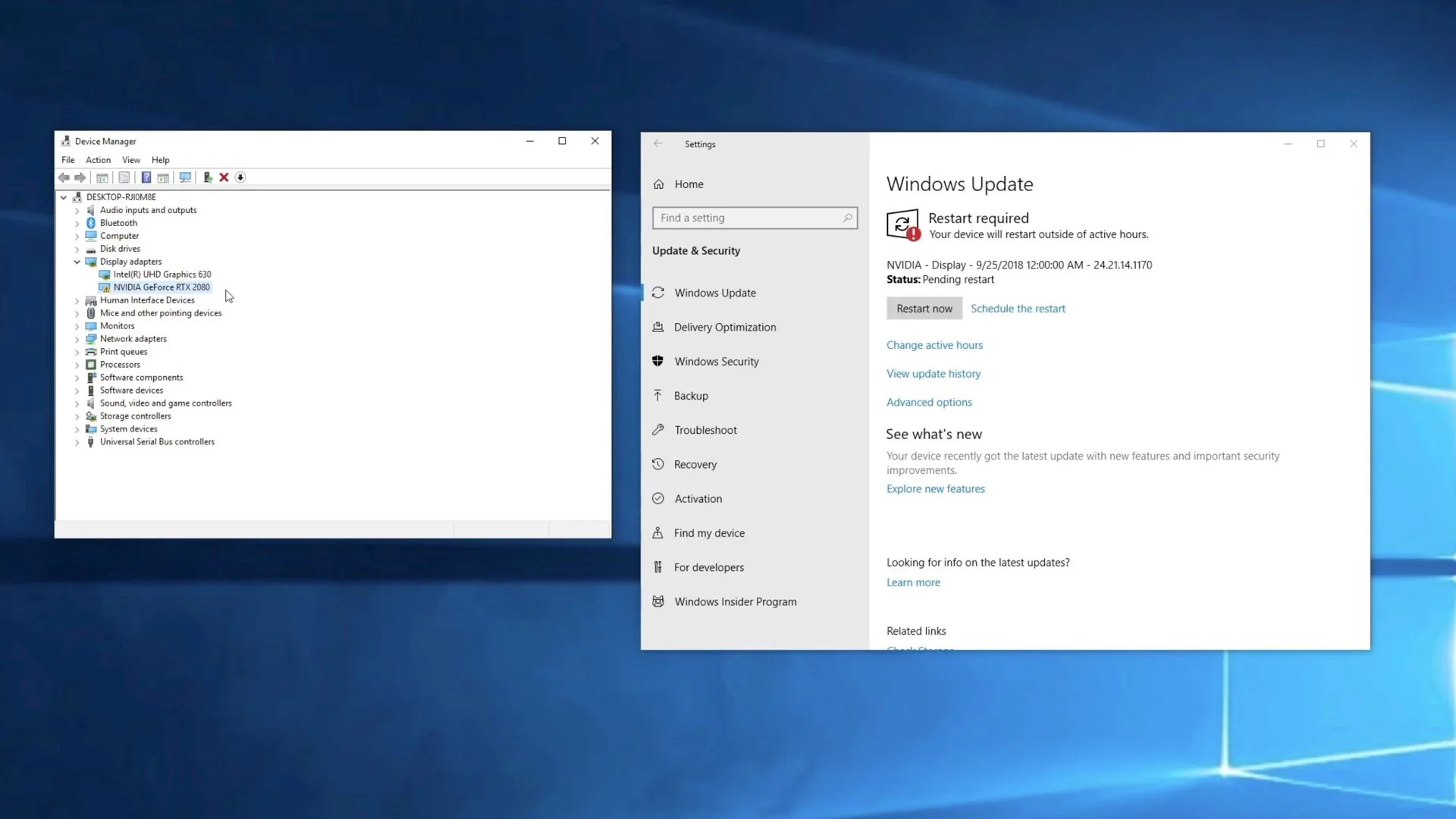Click the Back arrow in Device Manager toolbar

64,177
